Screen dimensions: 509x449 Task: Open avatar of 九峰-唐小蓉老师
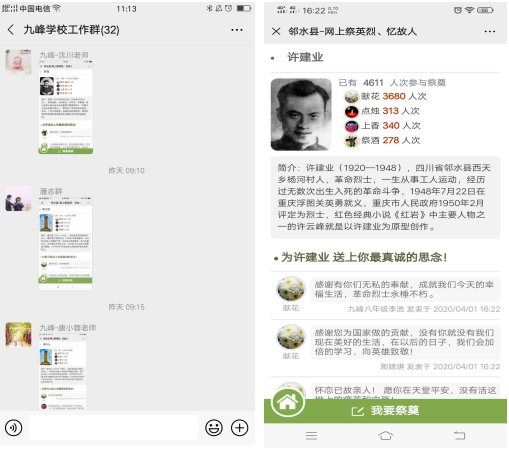[x=18, y=335]
